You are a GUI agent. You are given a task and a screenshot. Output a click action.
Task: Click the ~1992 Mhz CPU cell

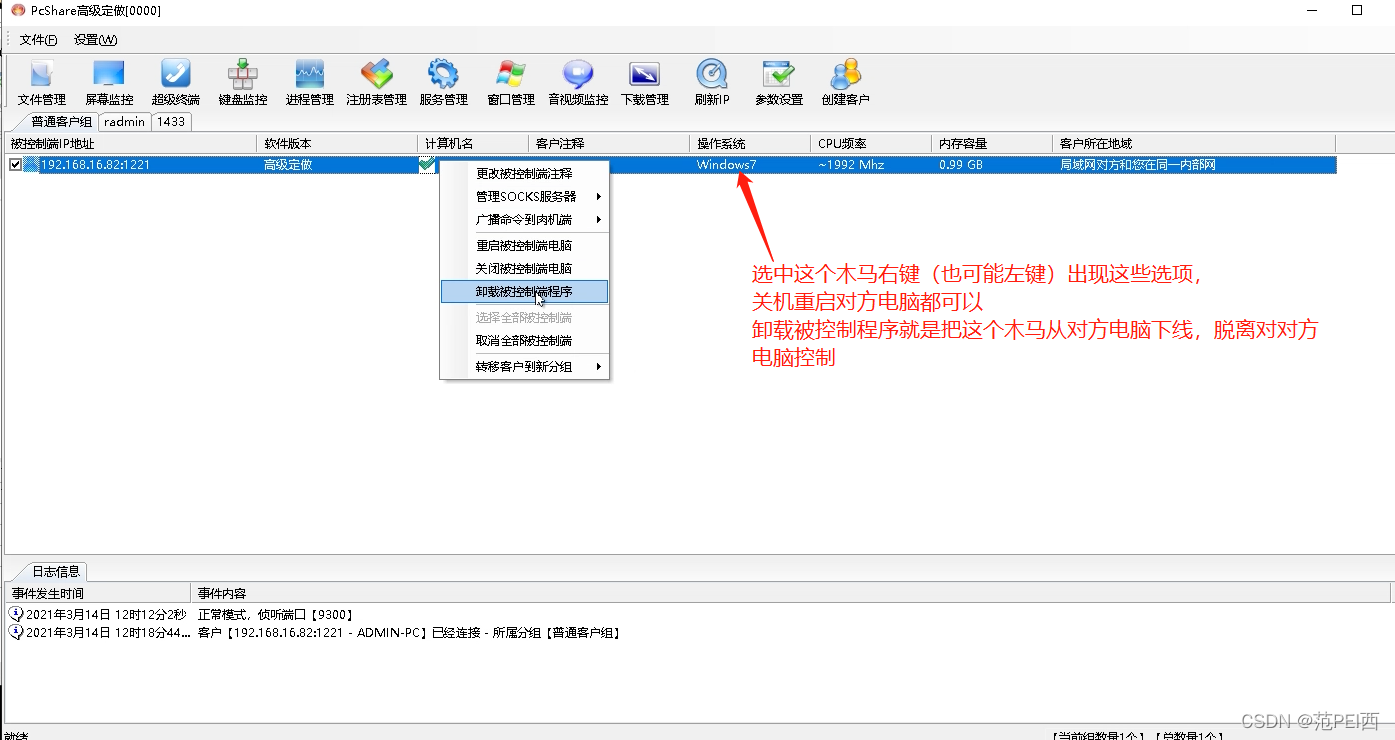click(x=851, y=165)
